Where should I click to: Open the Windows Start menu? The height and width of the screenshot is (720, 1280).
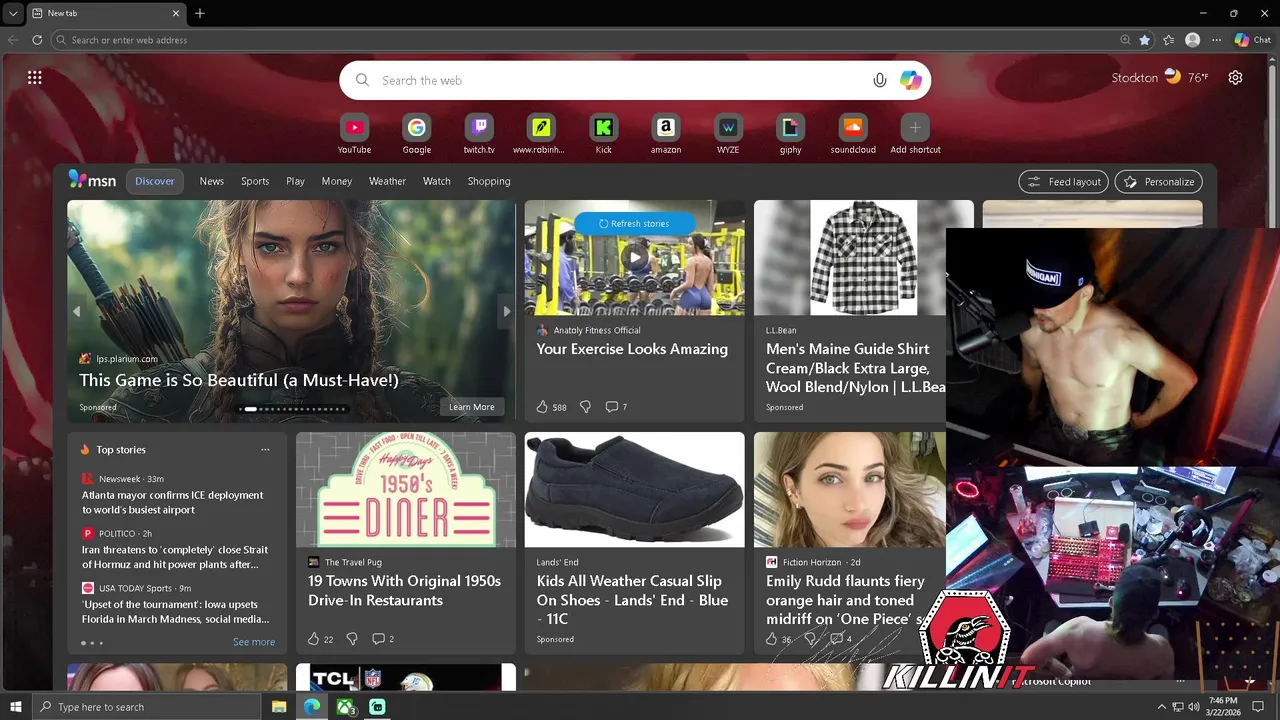point(15,707)
